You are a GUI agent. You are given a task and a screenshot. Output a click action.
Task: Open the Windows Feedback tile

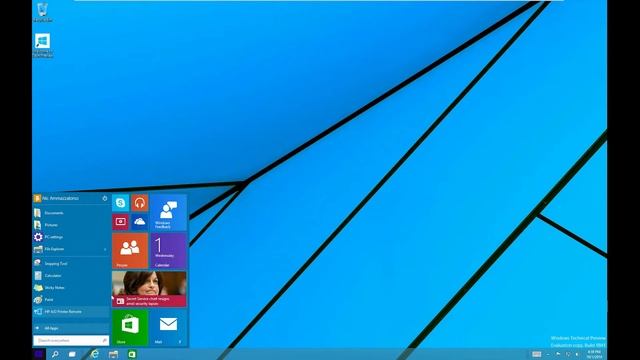coord(169,213)
